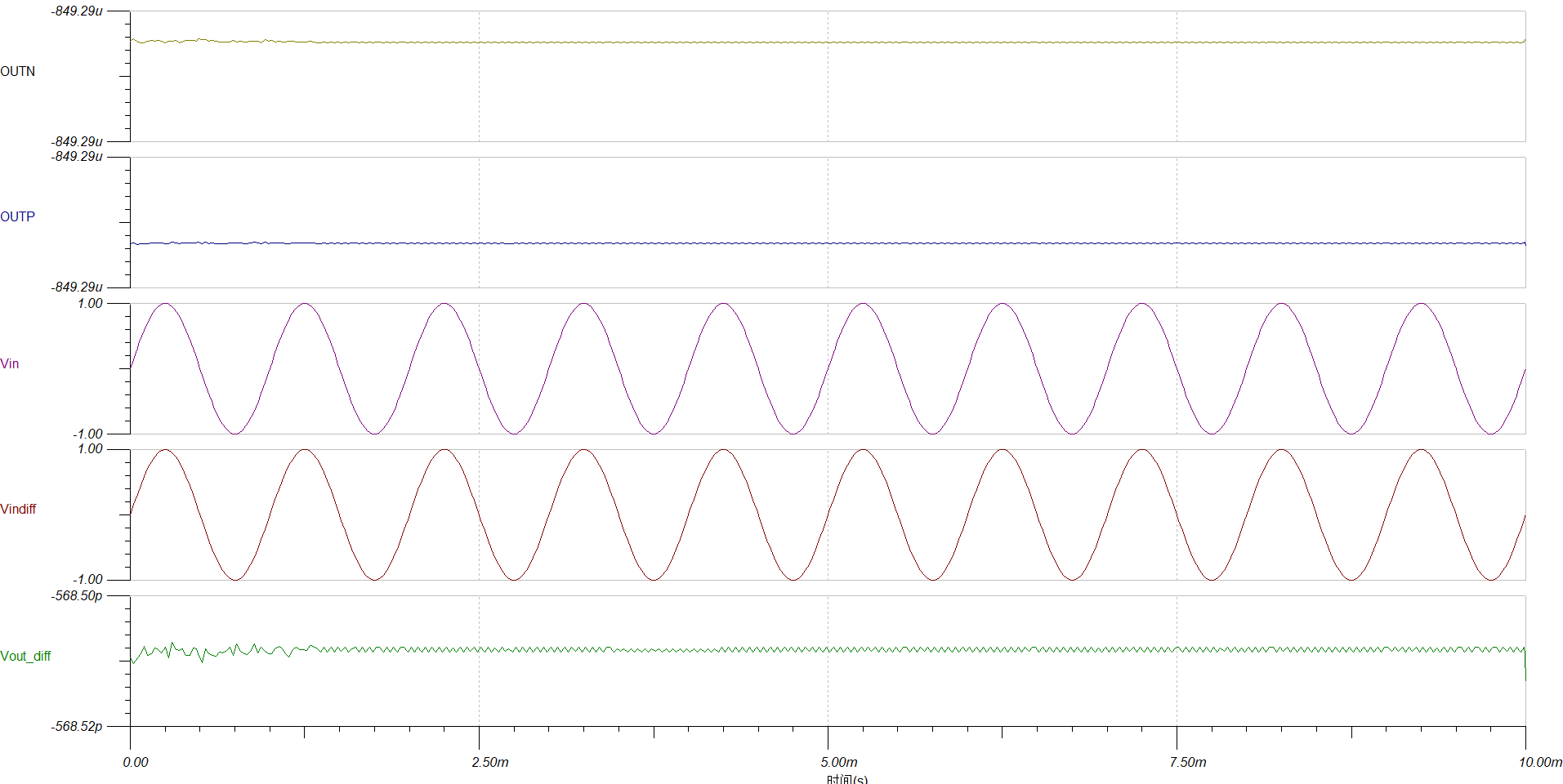Image resolution: width=1563 pixels, height=784 pixels.
Task: Click the 2.50m time axis label
Action: (x=490, y=762)
